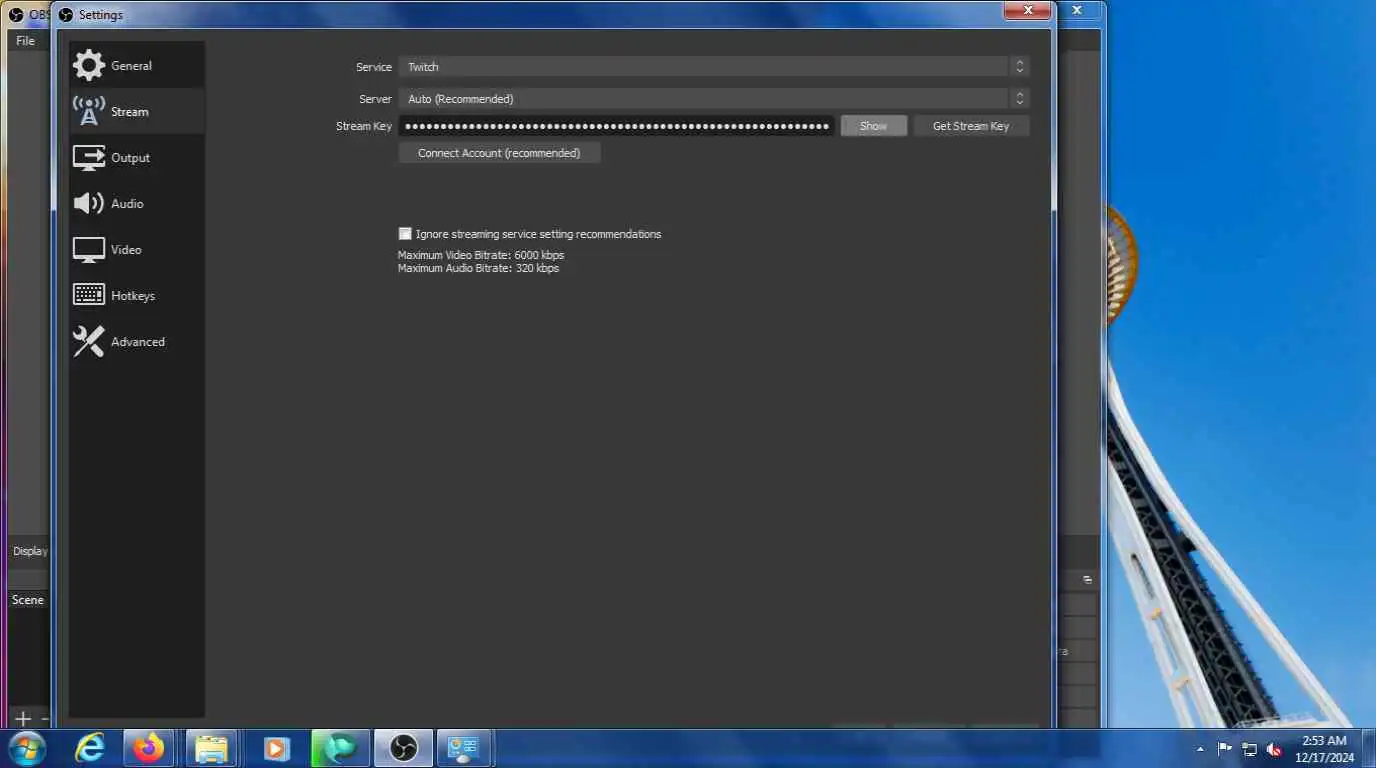Go to Audio settings category
This screenshot has width=1376, height=768.
[x=137, y=204]
